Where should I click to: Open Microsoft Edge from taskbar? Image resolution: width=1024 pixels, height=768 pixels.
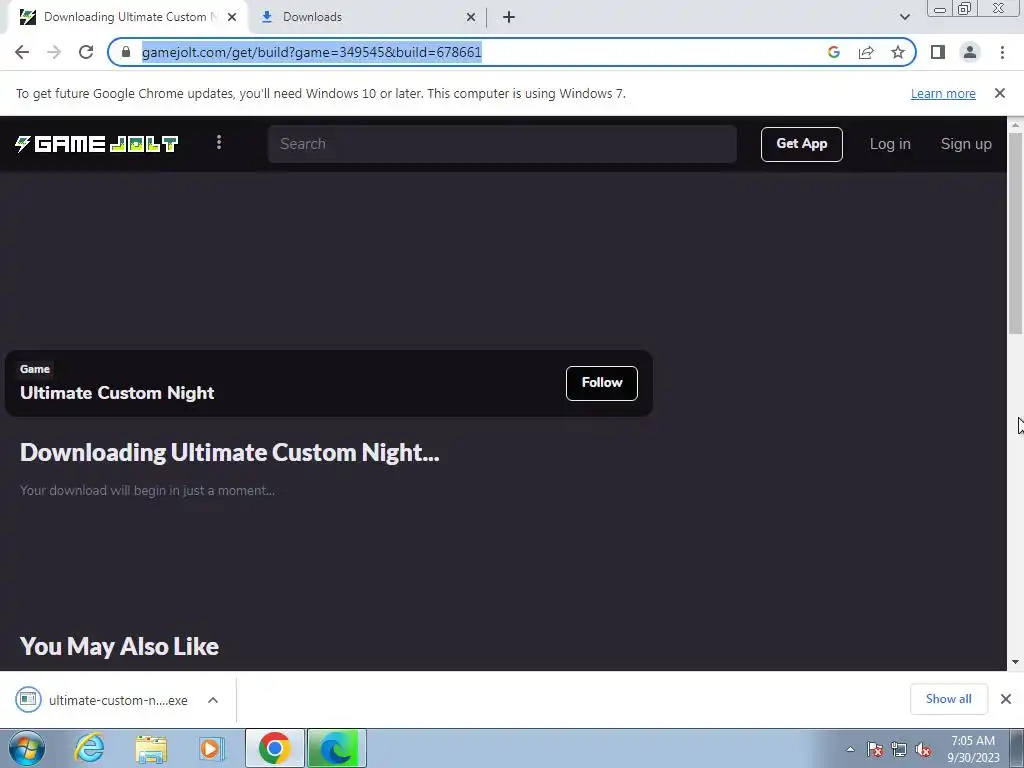pos(336,748)
